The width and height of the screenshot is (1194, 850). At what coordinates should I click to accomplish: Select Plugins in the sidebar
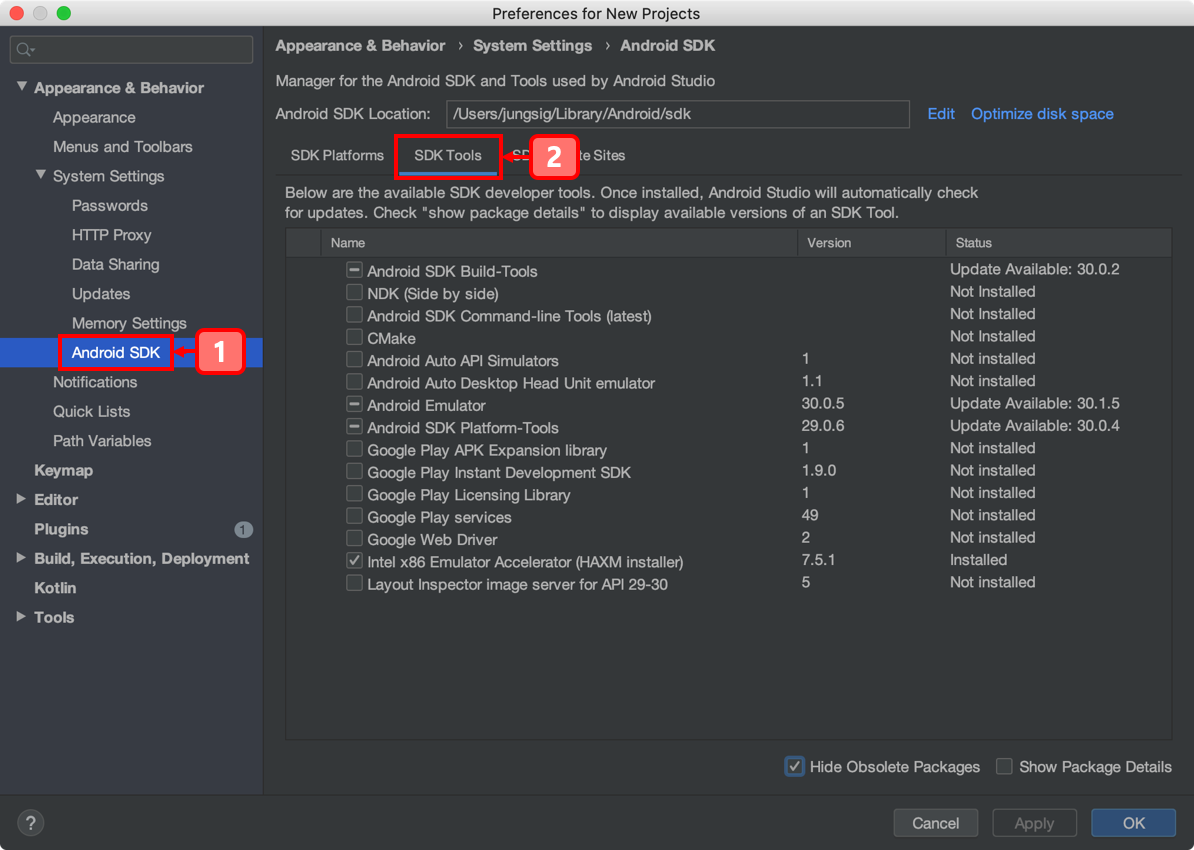point(61,529)
